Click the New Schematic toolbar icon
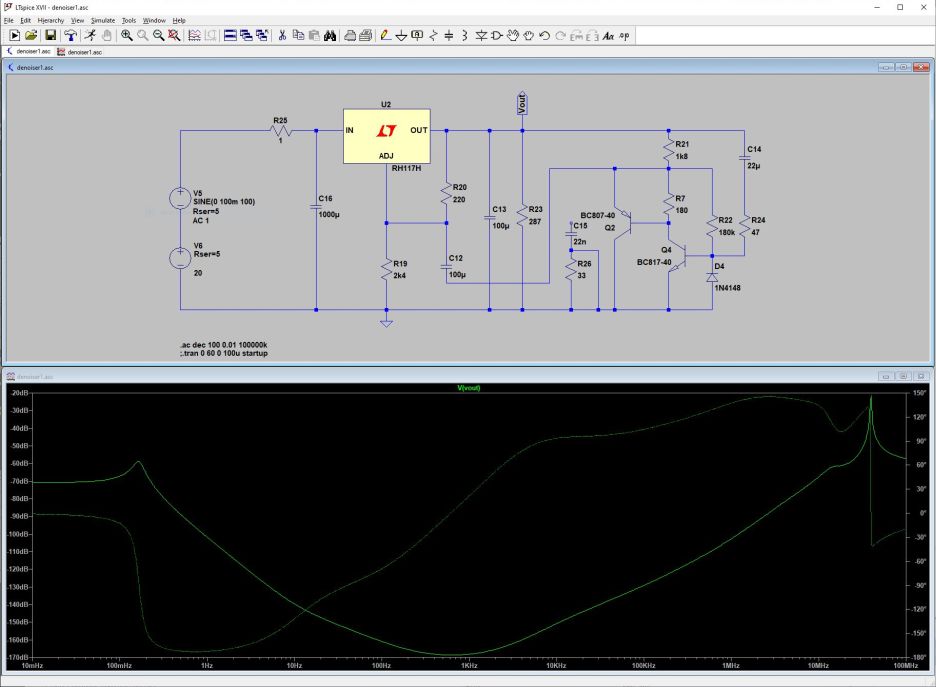The height and width of the screenshot is (687, 936). [x=15, y=36]
